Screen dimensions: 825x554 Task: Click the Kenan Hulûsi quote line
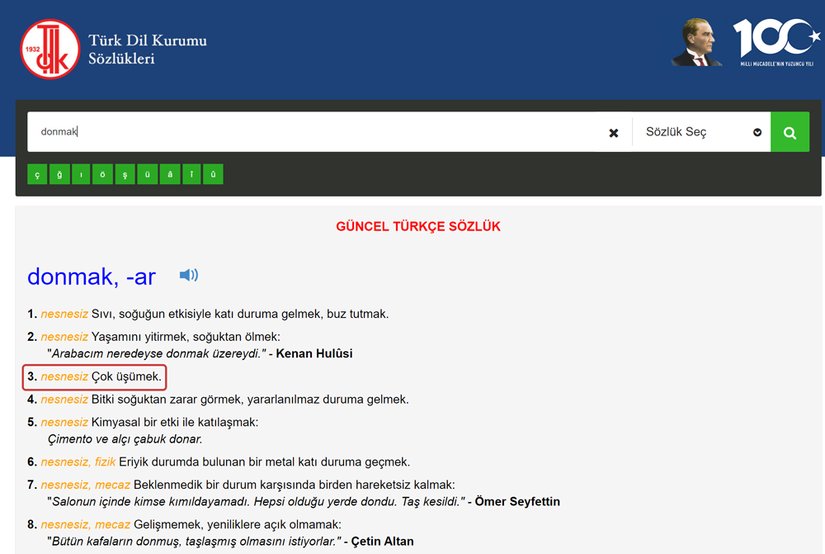pyautogui.click(x=200, y=354)
